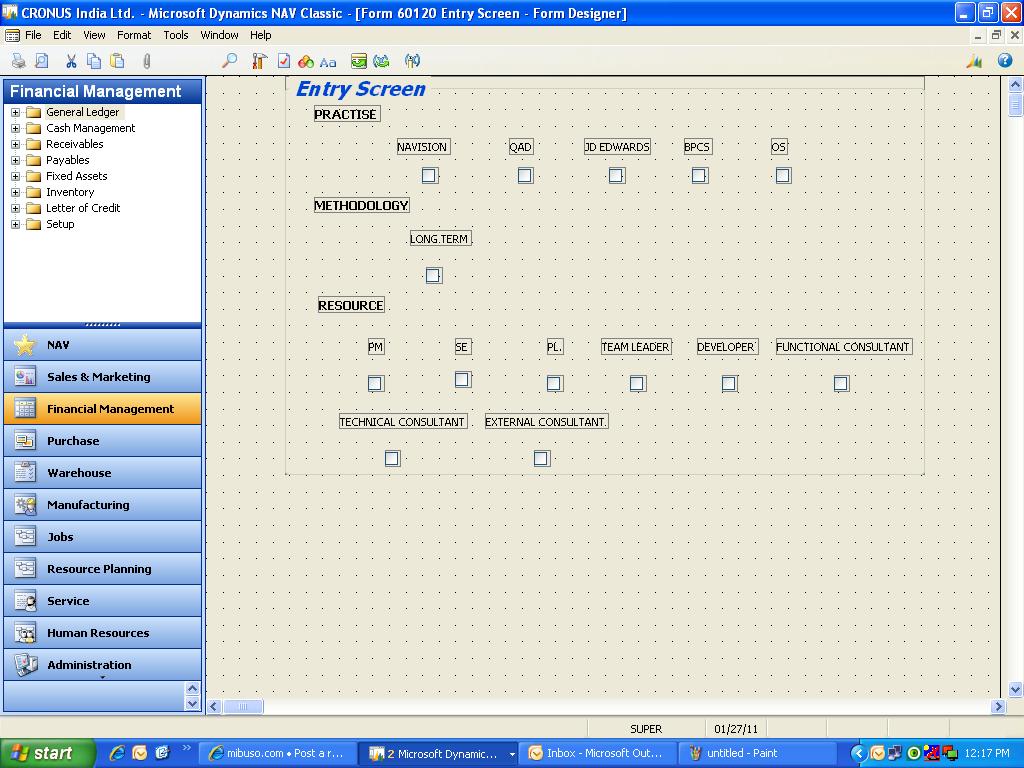Open the Resource Planning navigation menu
This screenshot has width=1024, height=768.
[103, 569]
